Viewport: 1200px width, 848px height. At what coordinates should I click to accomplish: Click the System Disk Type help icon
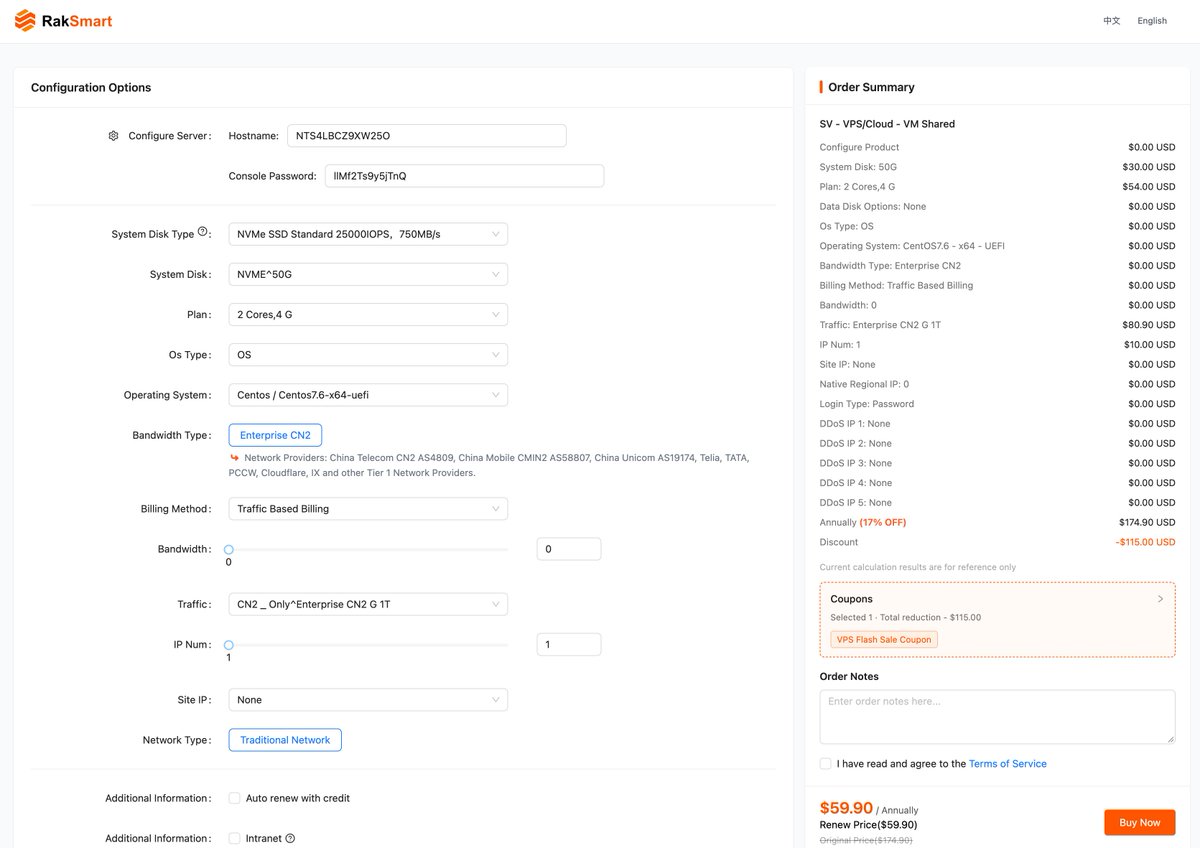point(203,232)
